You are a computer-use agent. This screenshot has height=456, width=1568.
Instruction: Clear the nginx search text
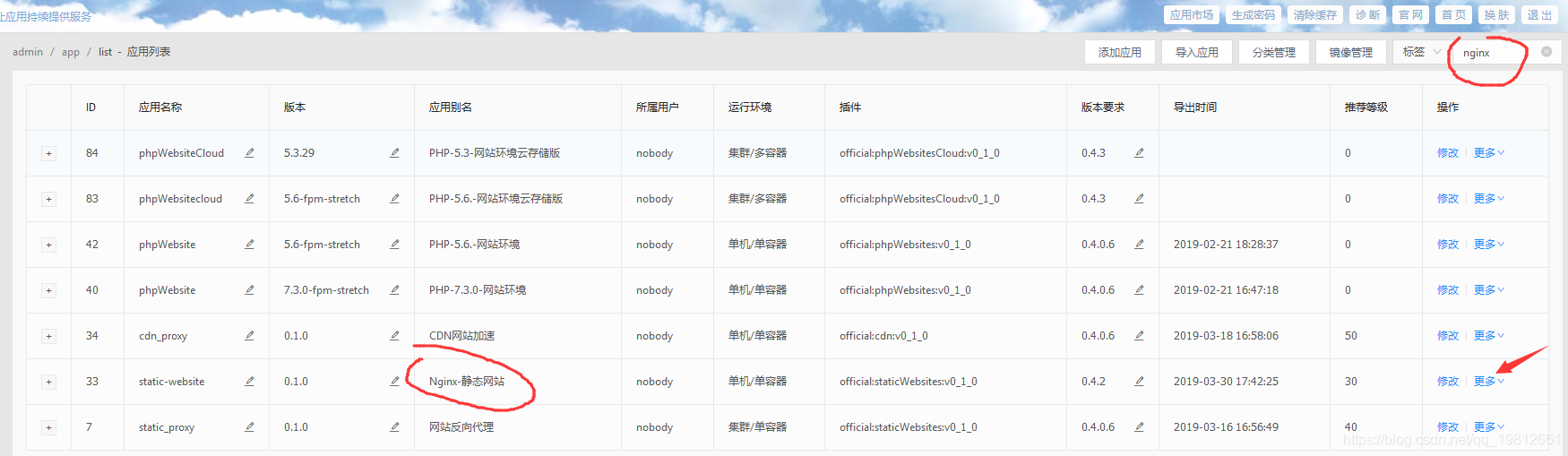coord(1546,52)
